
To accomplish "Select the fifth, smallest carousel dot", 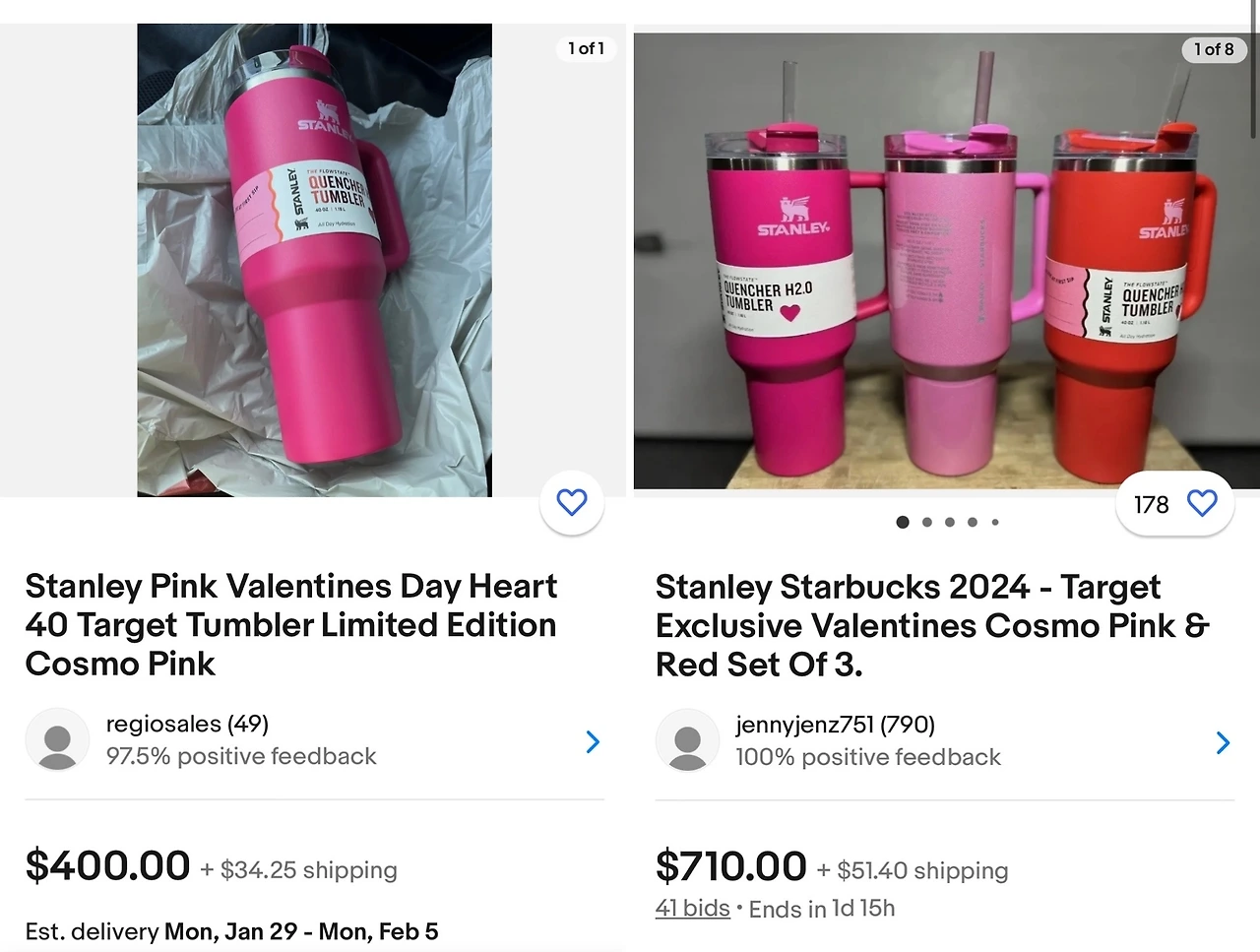I will click(995, 522).
